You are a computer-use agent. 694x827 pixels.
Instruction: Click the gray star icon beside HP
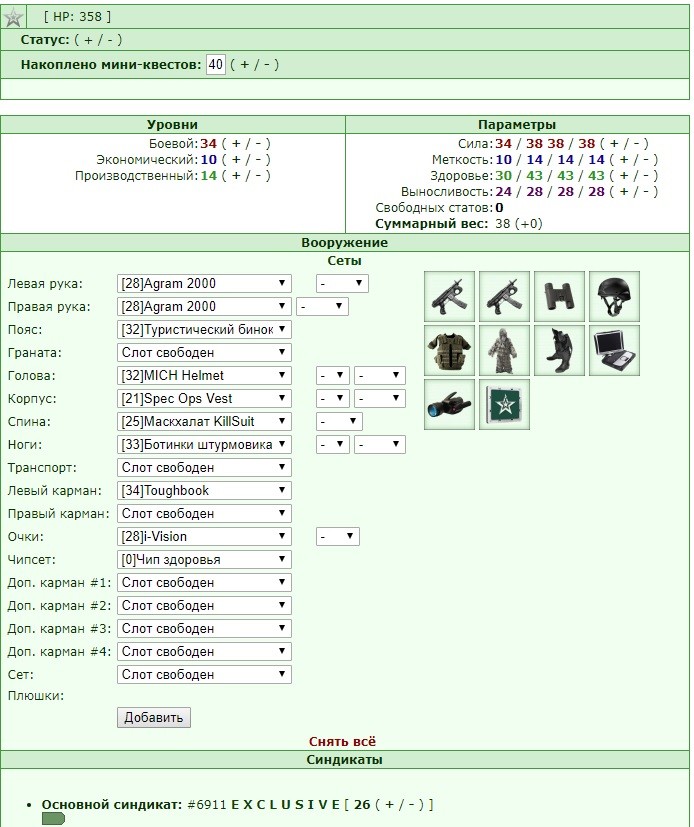click(13, 17)
